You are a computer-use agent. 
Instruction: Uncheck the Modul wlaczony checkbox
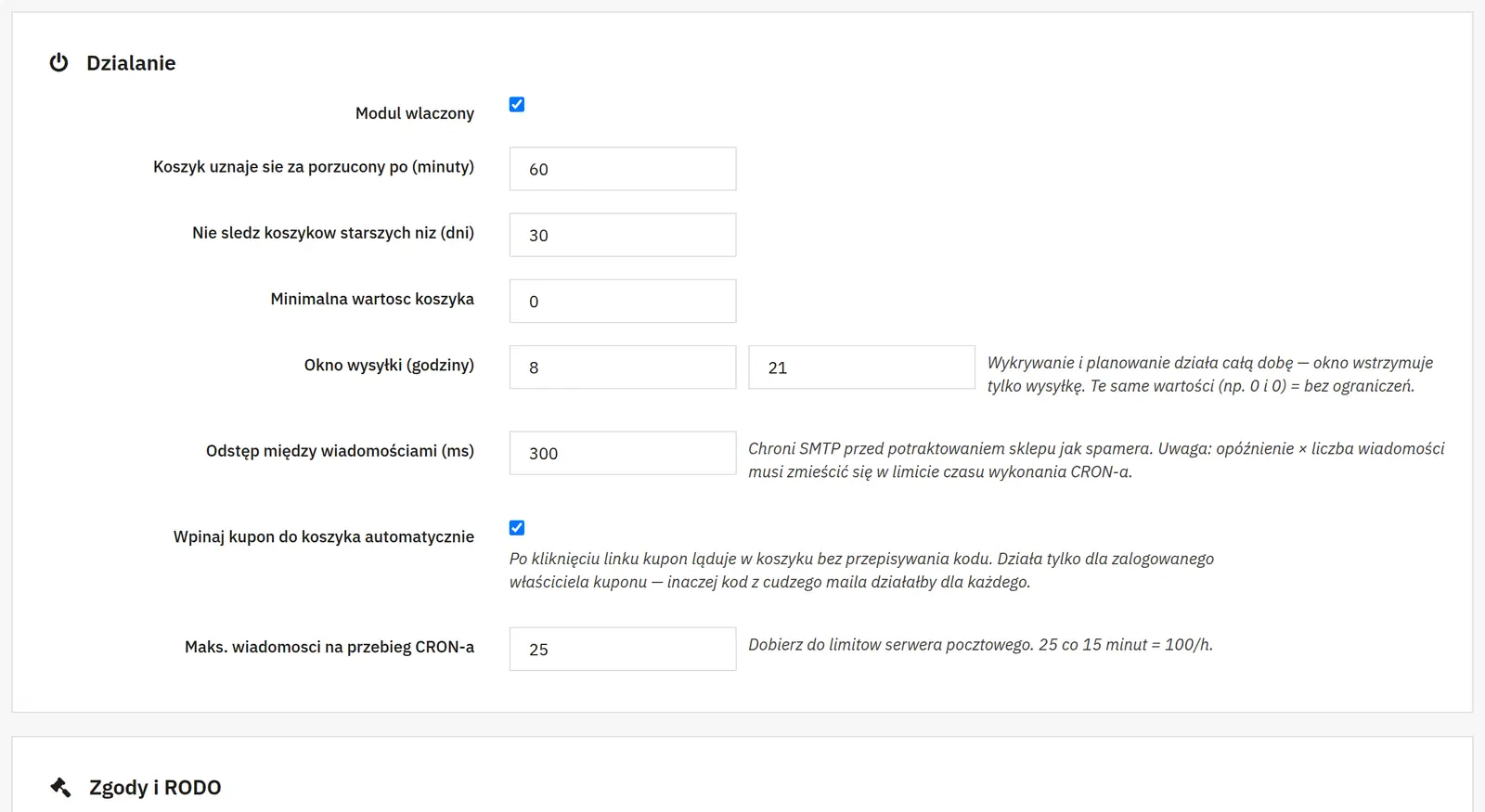click(x=517, y=105)
